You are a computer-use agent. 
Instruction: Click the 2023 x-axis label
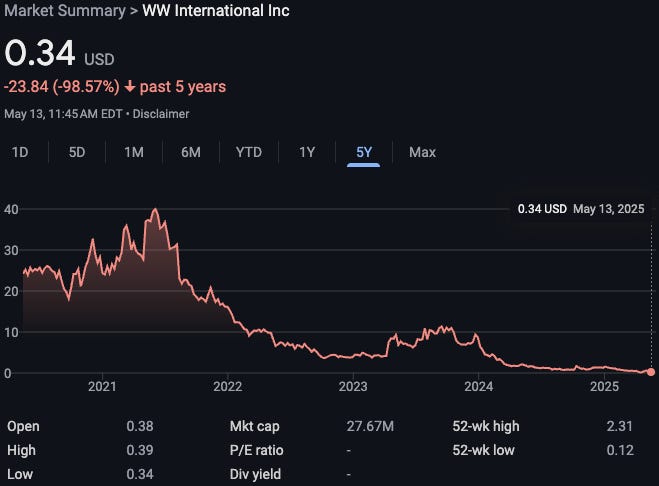click(353, 386)
